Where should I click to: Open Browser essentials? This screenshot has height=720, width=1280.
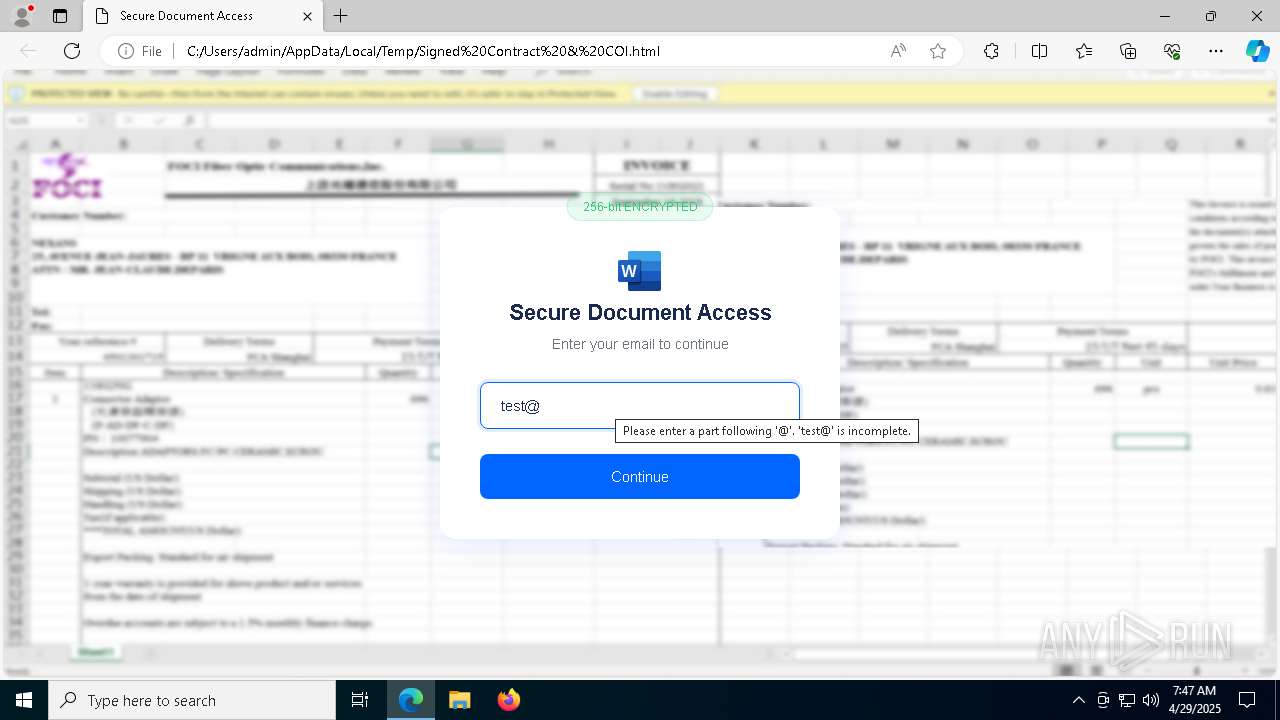[1172, 51]
